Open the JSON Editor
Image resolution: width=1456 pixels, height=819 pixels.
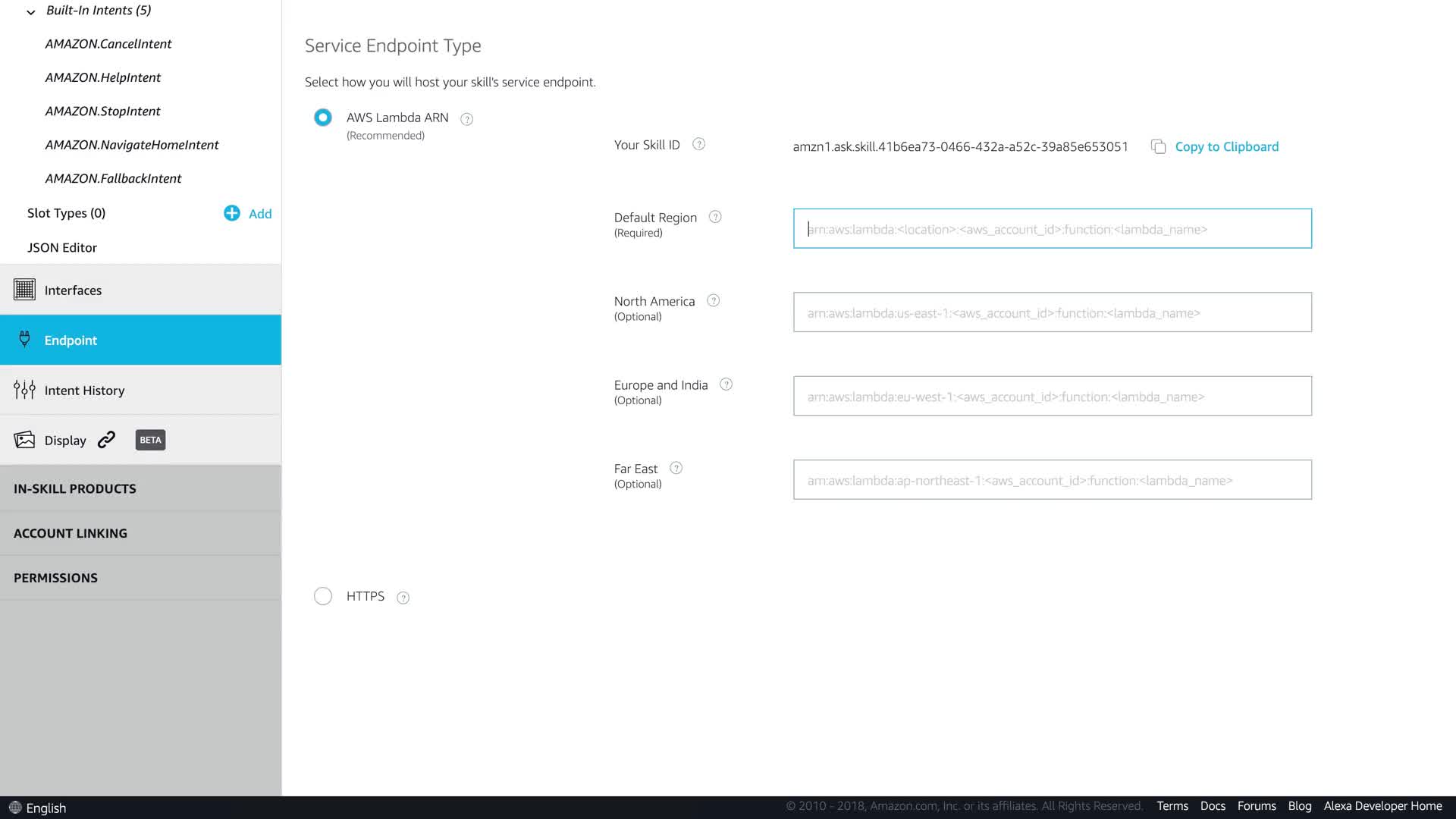point(62,247)
